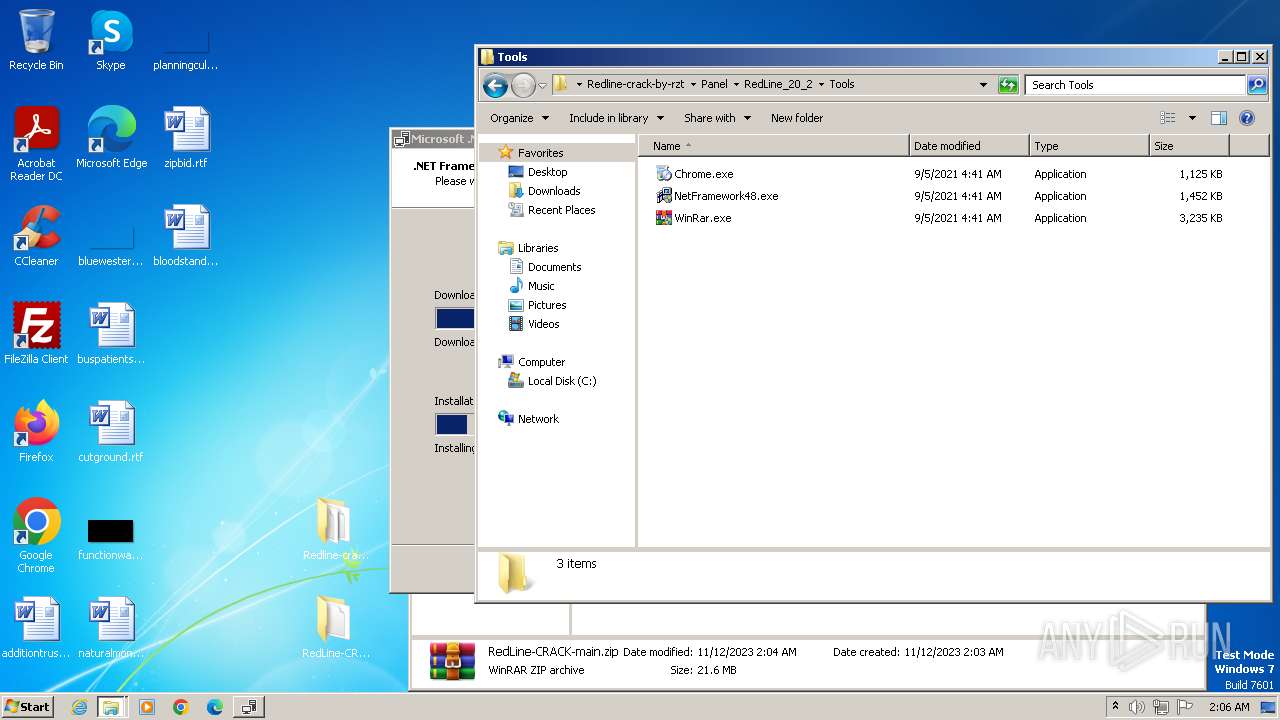Select RedLine-CR zip folder on desktop

click(334, 628)
